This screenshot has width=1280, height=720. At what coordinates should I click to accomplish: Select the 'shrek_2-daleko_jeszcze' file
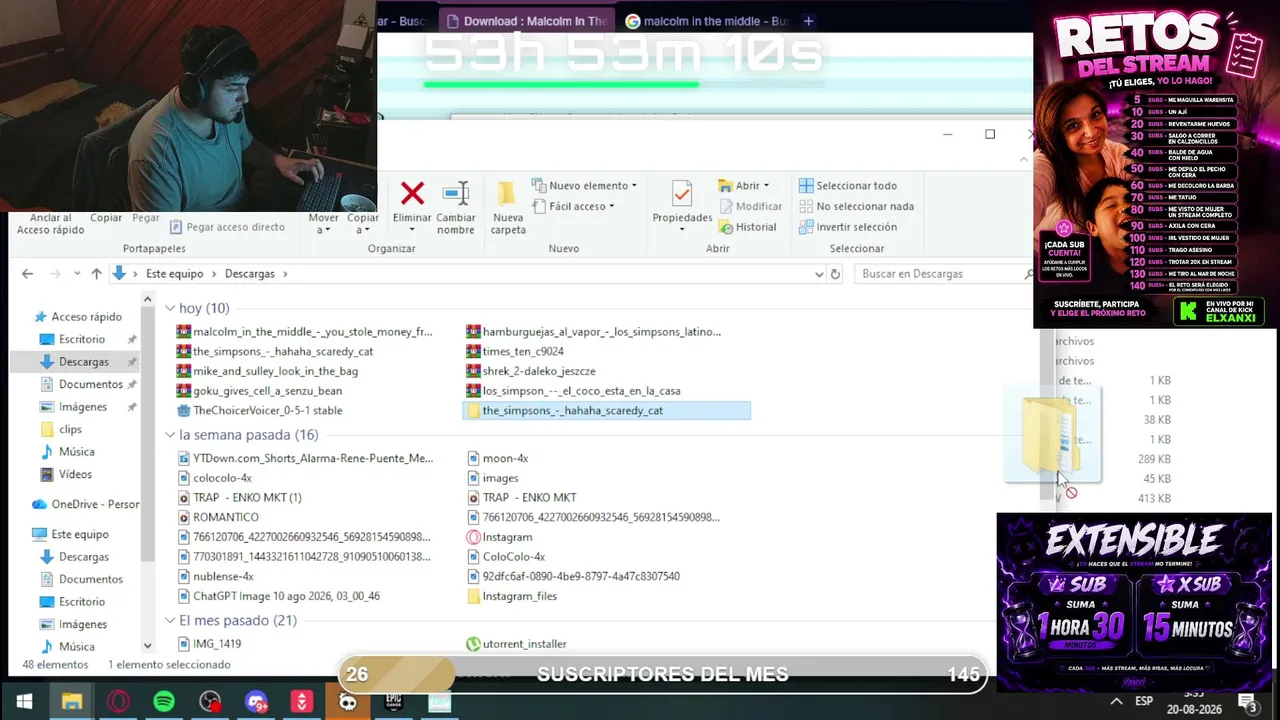click(531, 371)
